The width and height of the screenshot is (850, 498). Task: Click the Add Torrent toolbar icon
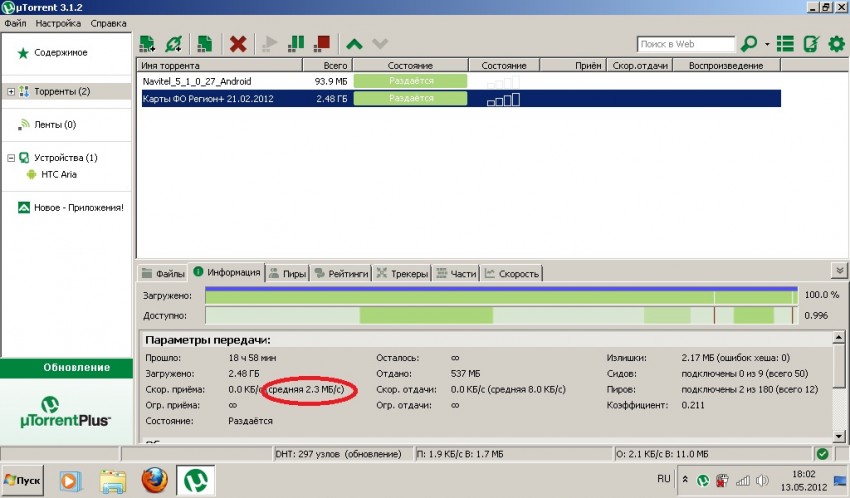[x=148, y=43]
